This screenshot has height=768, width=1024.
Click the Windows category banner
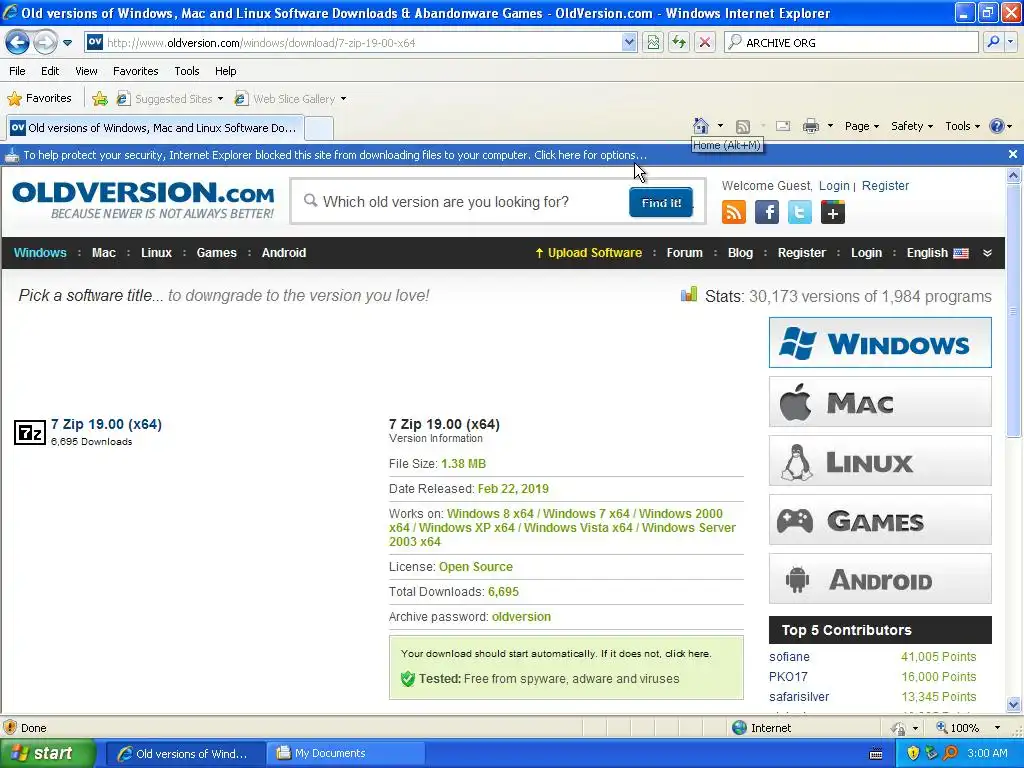click(880, 343)
